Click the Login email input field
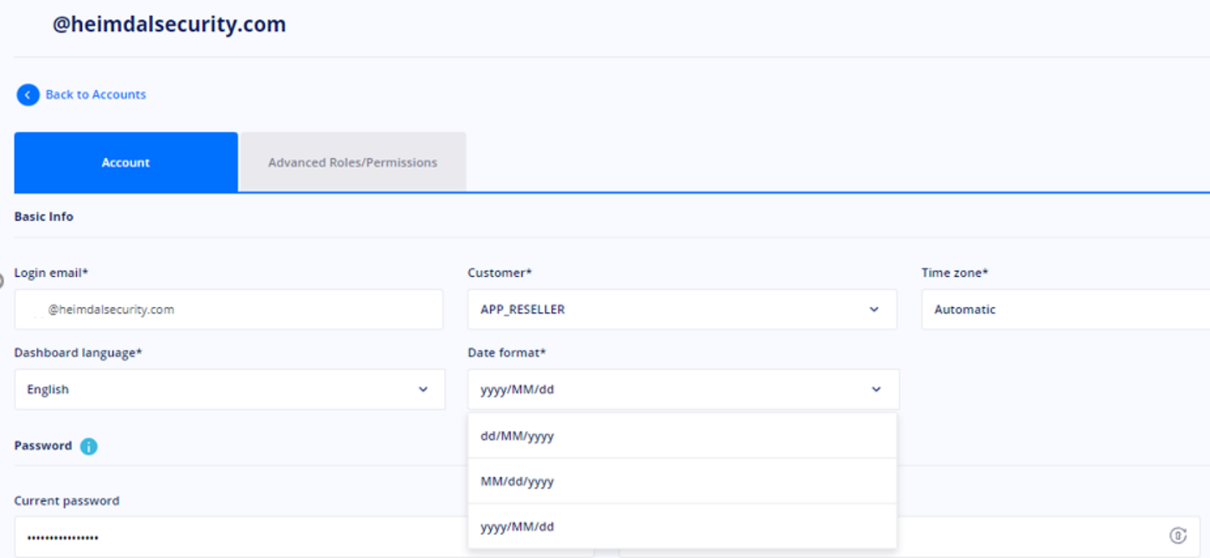Image resolution: width=1210 pixels, height=558 pixels. pyautogui.click(x=228, y=310)
